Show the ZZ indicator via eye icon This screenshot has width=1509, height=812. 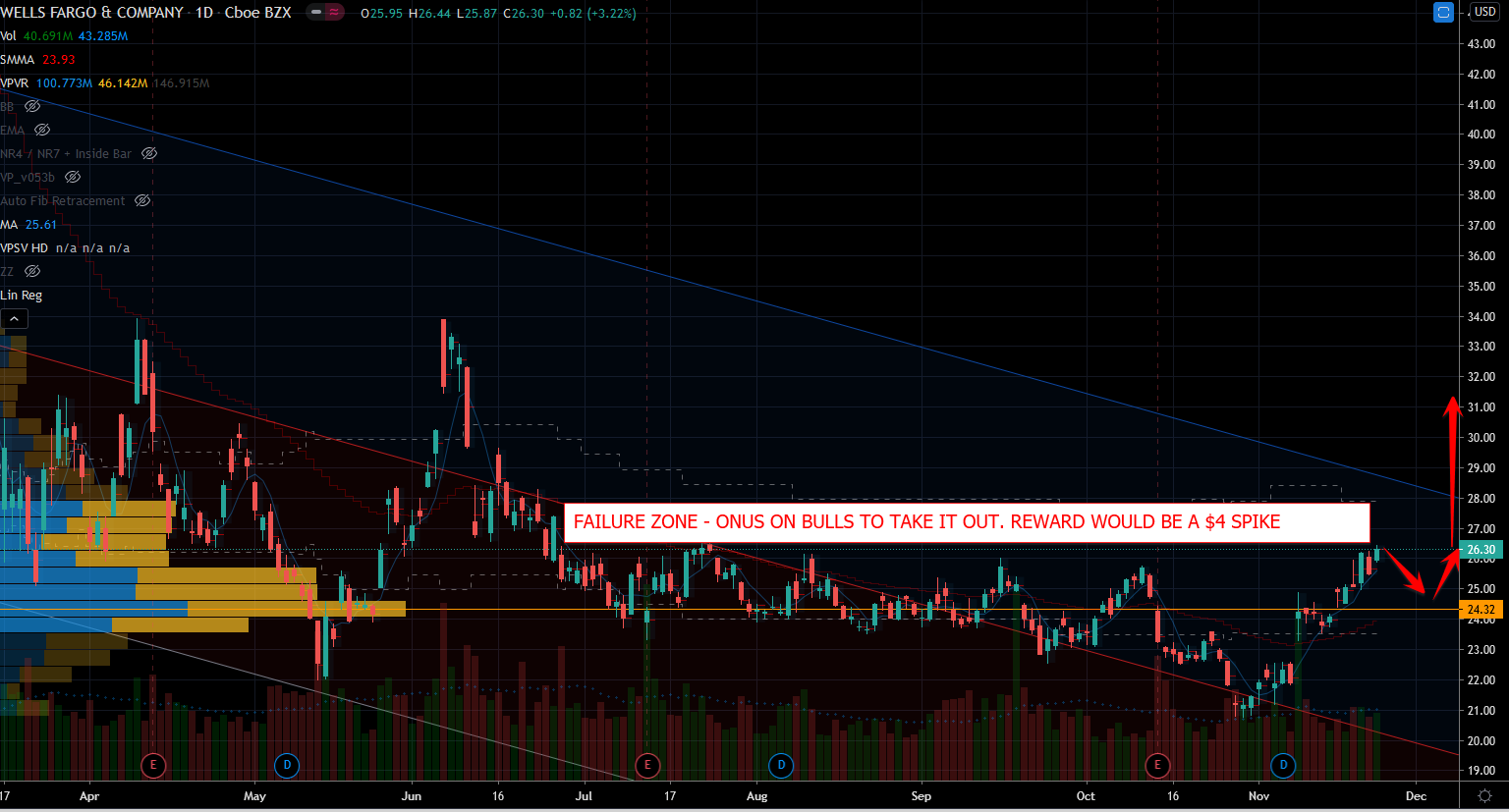tap(32, 271)
